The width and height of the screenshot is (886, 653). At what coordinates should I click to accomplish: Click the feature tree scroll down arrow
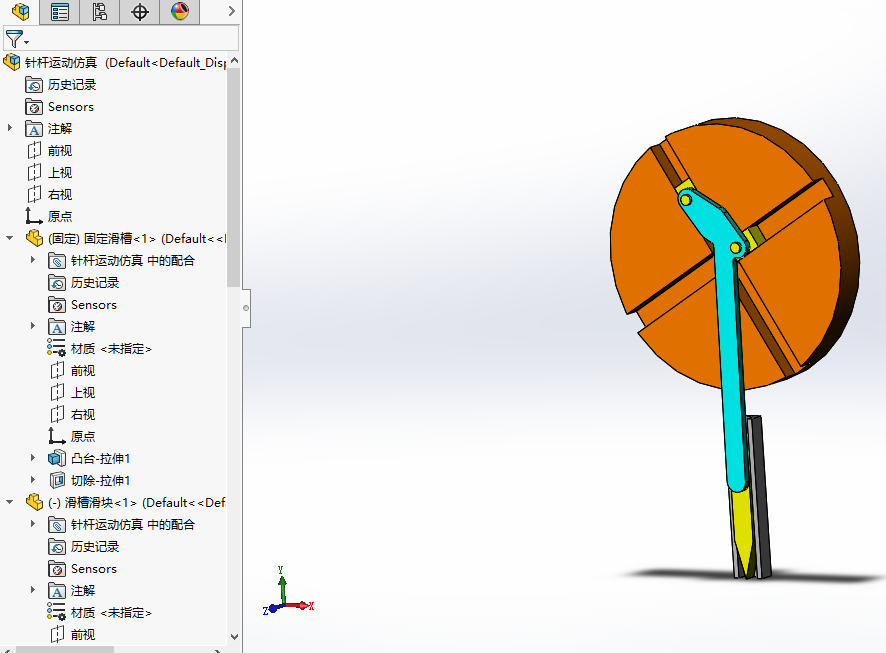click(x=234, y=637)
